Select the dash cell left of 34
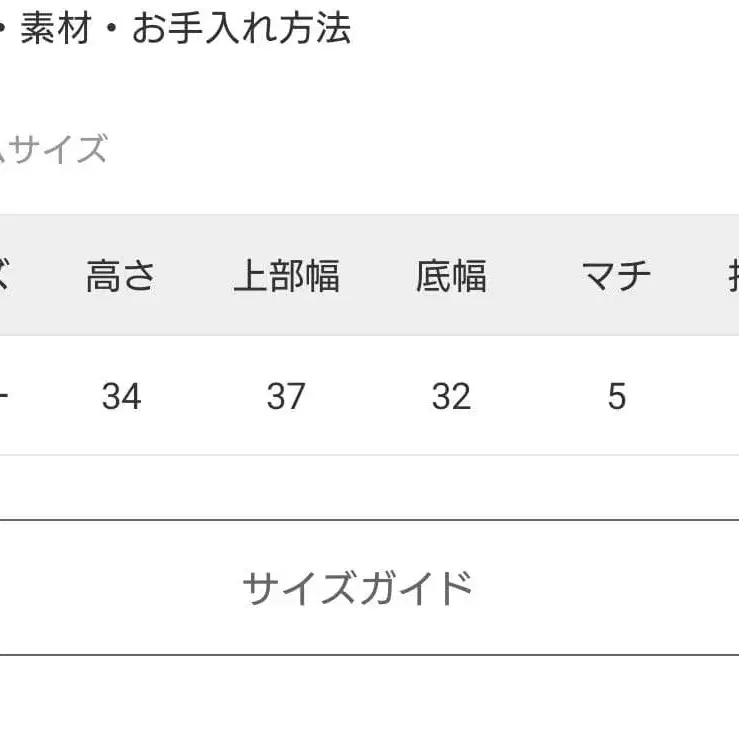The height and width of the screenshot is (739, 739). [5, 397]
